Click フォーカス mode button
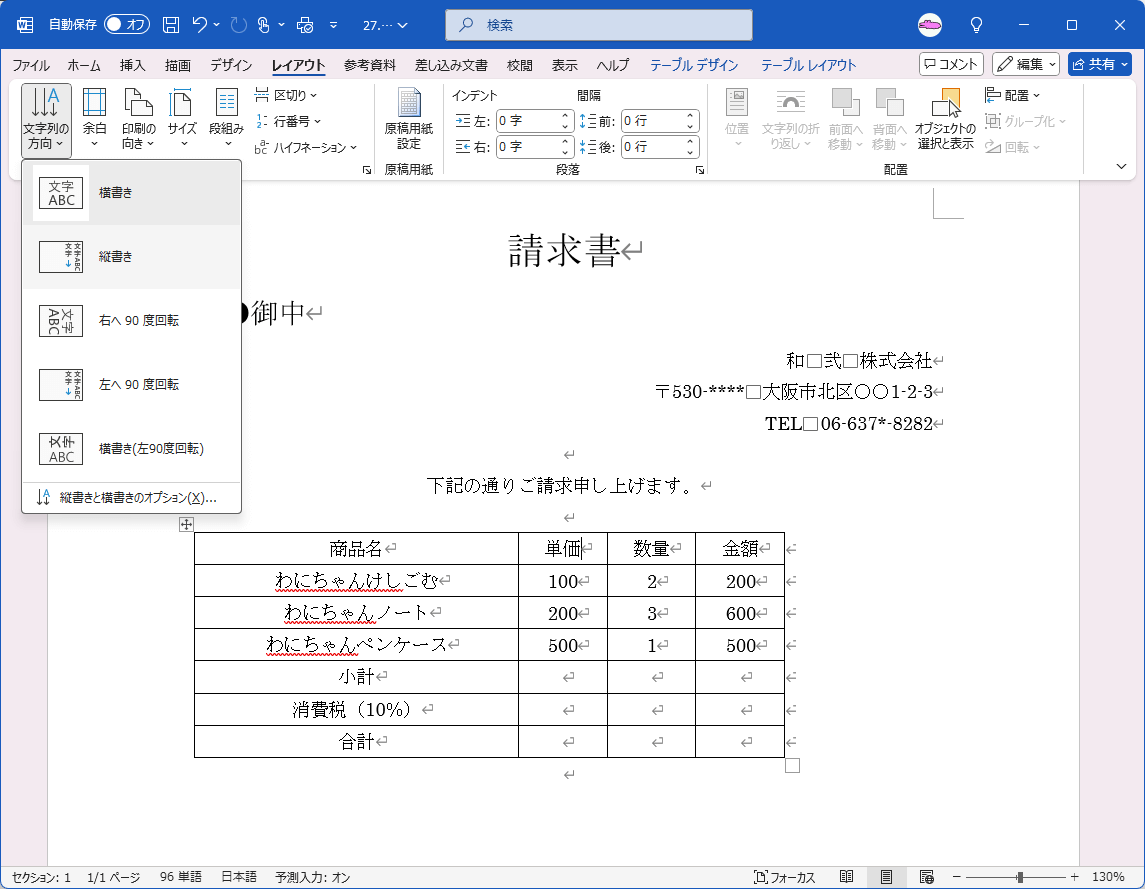This screenshot has height=889, width=1145. click(784, 877)
